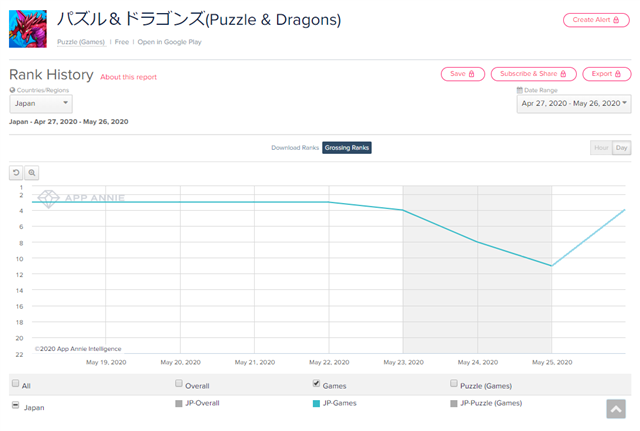Select the Grossing Ranks tab

pyautogui.click(x=347, y=148)
